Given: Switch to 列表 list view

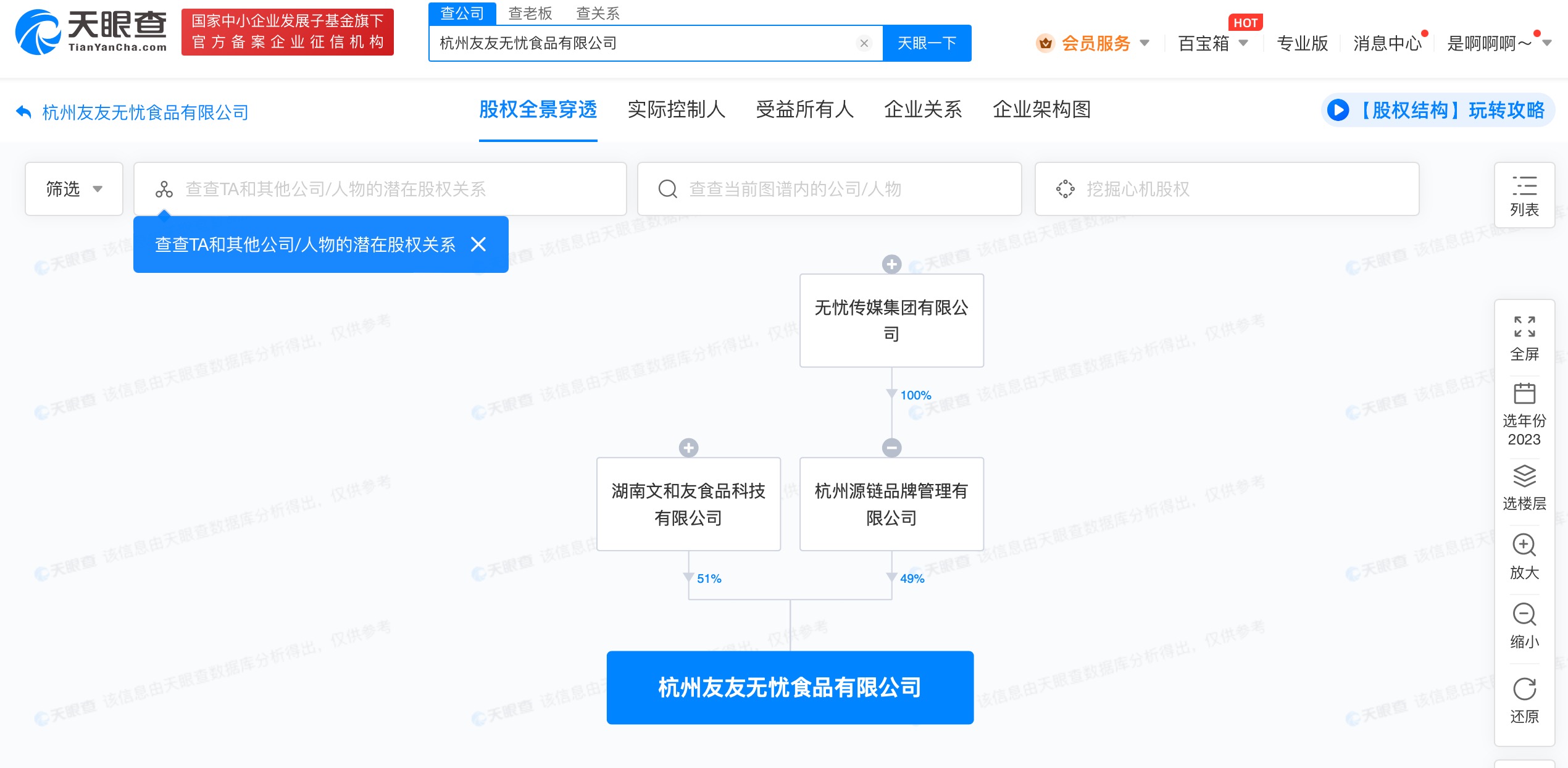Looking at the screenshot, I should coord(1524,196).
